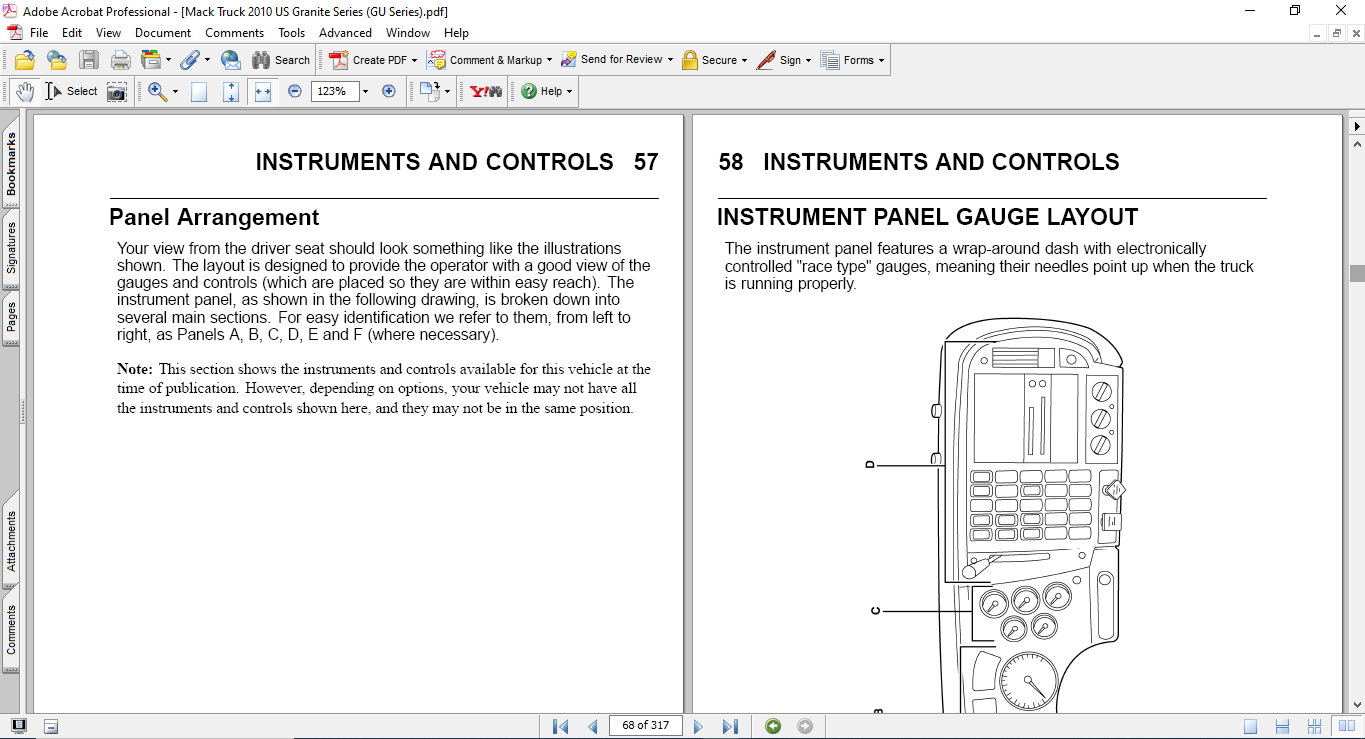
Task: Expand the zoom percentage preset arrow
Action: pyautogui.click(x=366, y=91)
